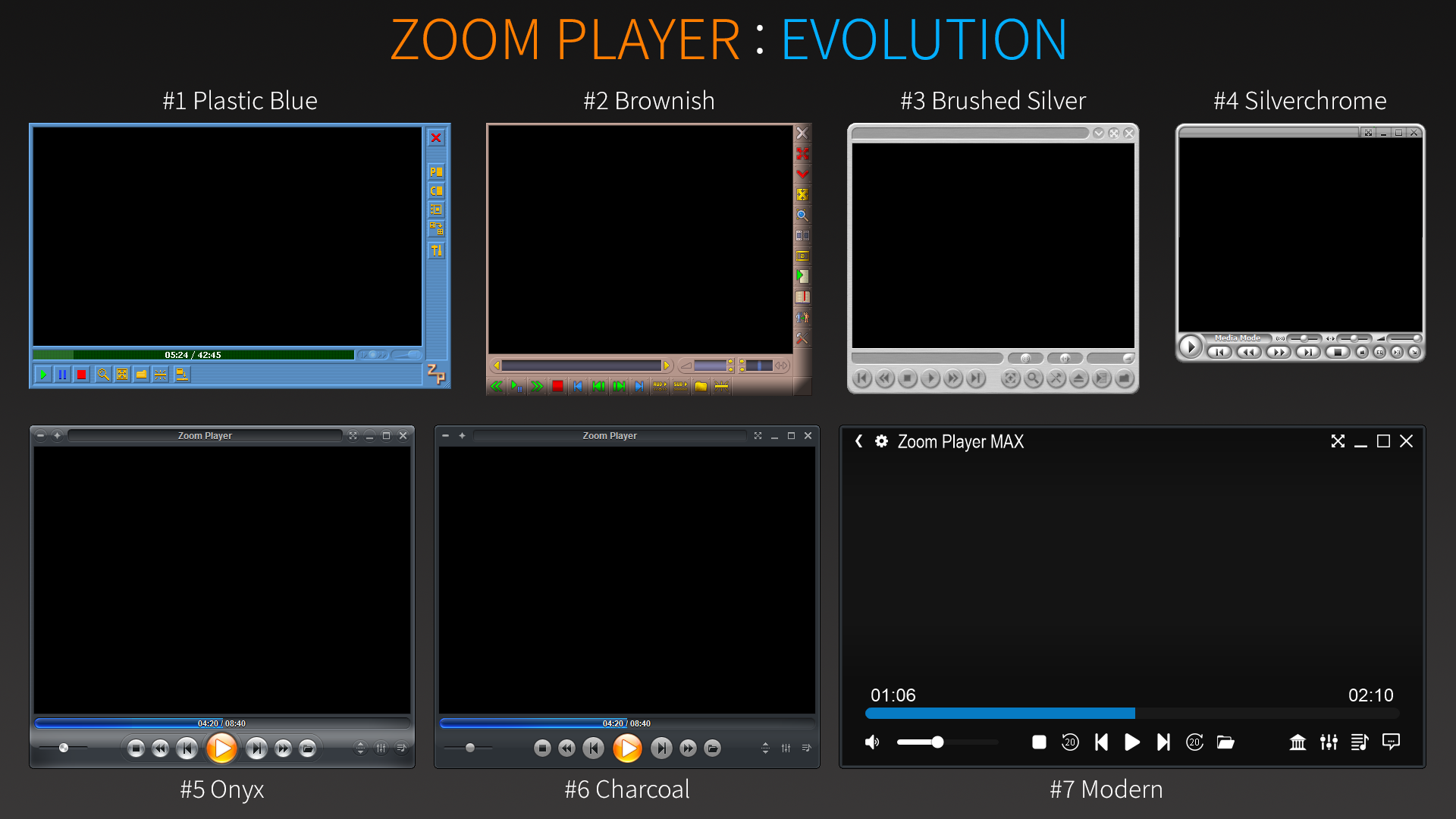Click the stop button in the Onyx skin
This screenshot has height=819, width=1456.
(136, 749)
